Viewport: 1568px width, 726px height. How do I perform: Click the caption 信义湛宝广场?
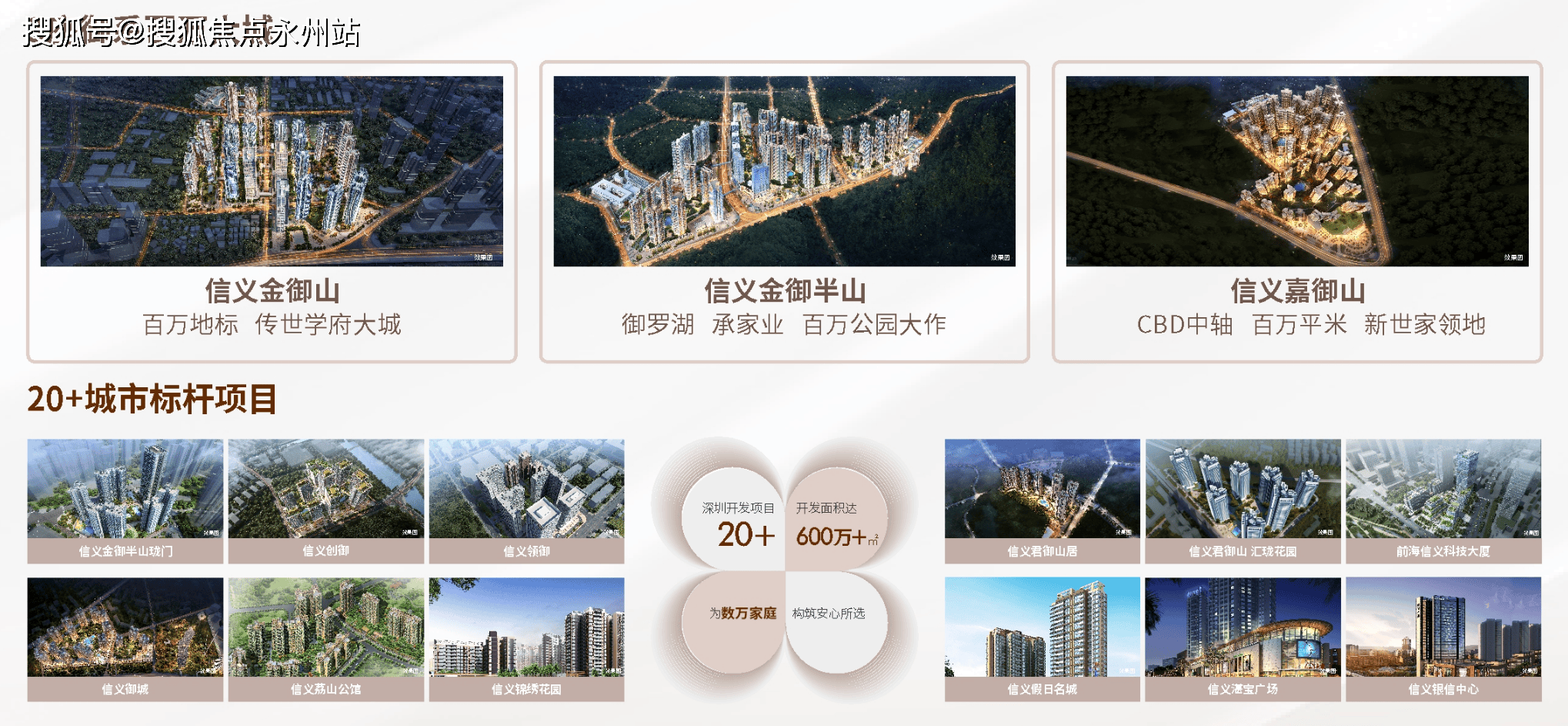click(x=1243, y=689)
